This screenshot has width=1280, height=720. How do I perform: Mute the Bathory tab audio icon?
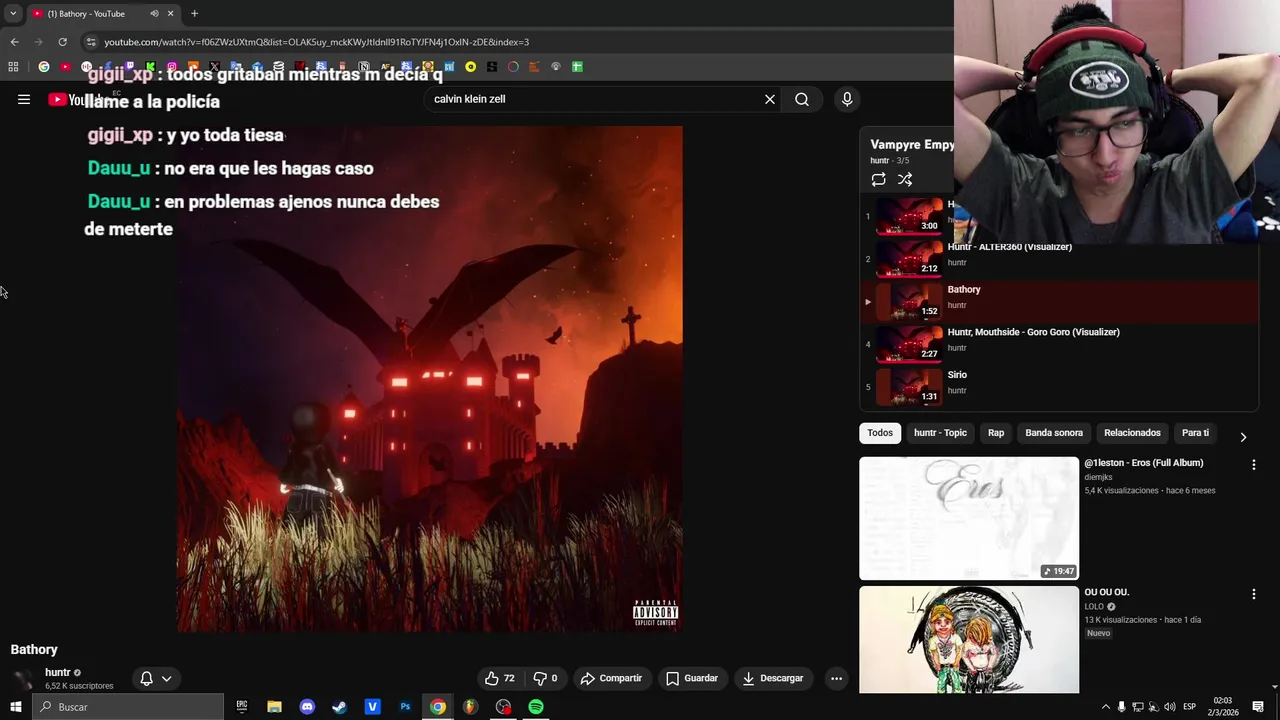[154, 13]
